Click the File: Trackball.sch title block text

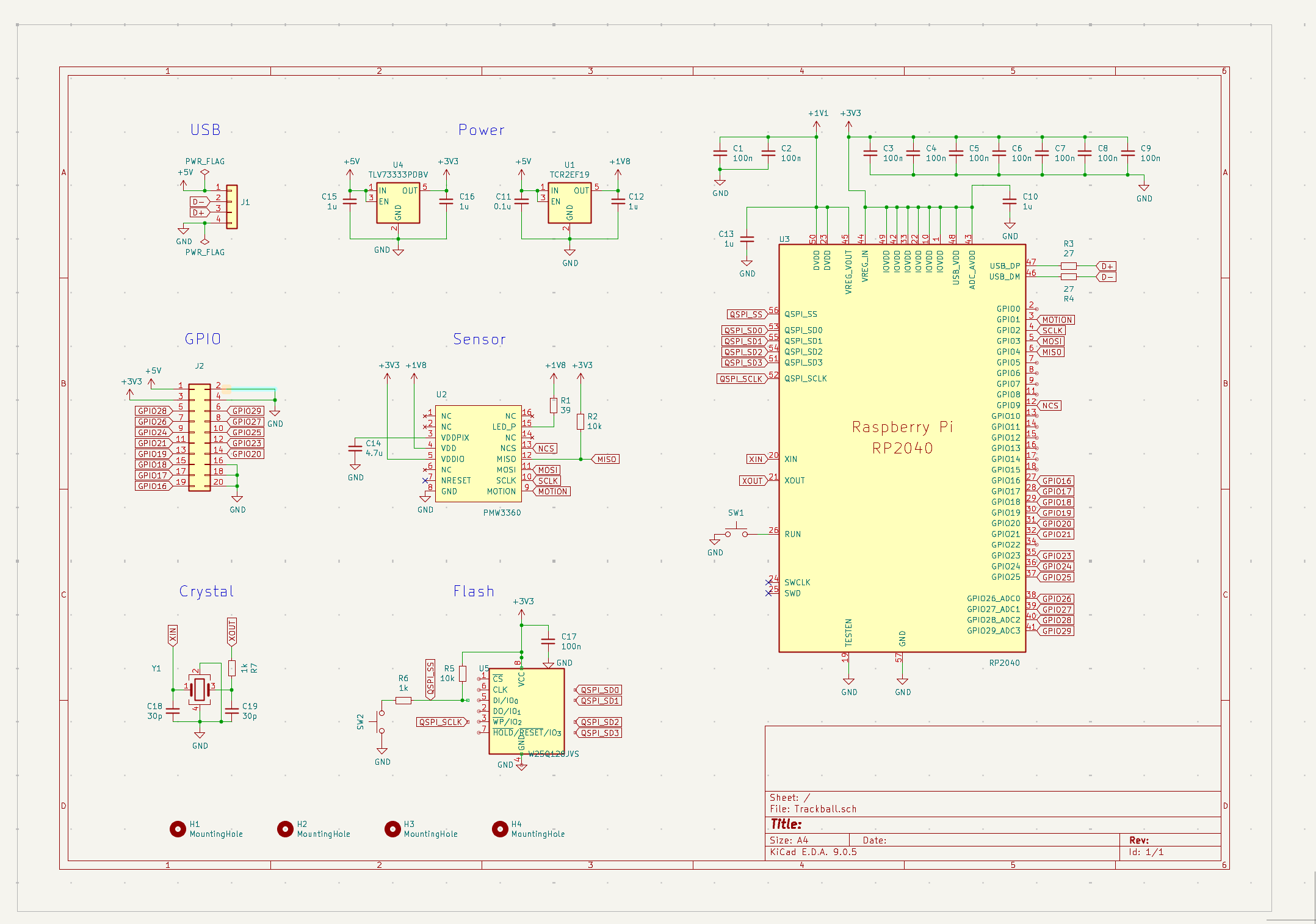pos(813,809)
